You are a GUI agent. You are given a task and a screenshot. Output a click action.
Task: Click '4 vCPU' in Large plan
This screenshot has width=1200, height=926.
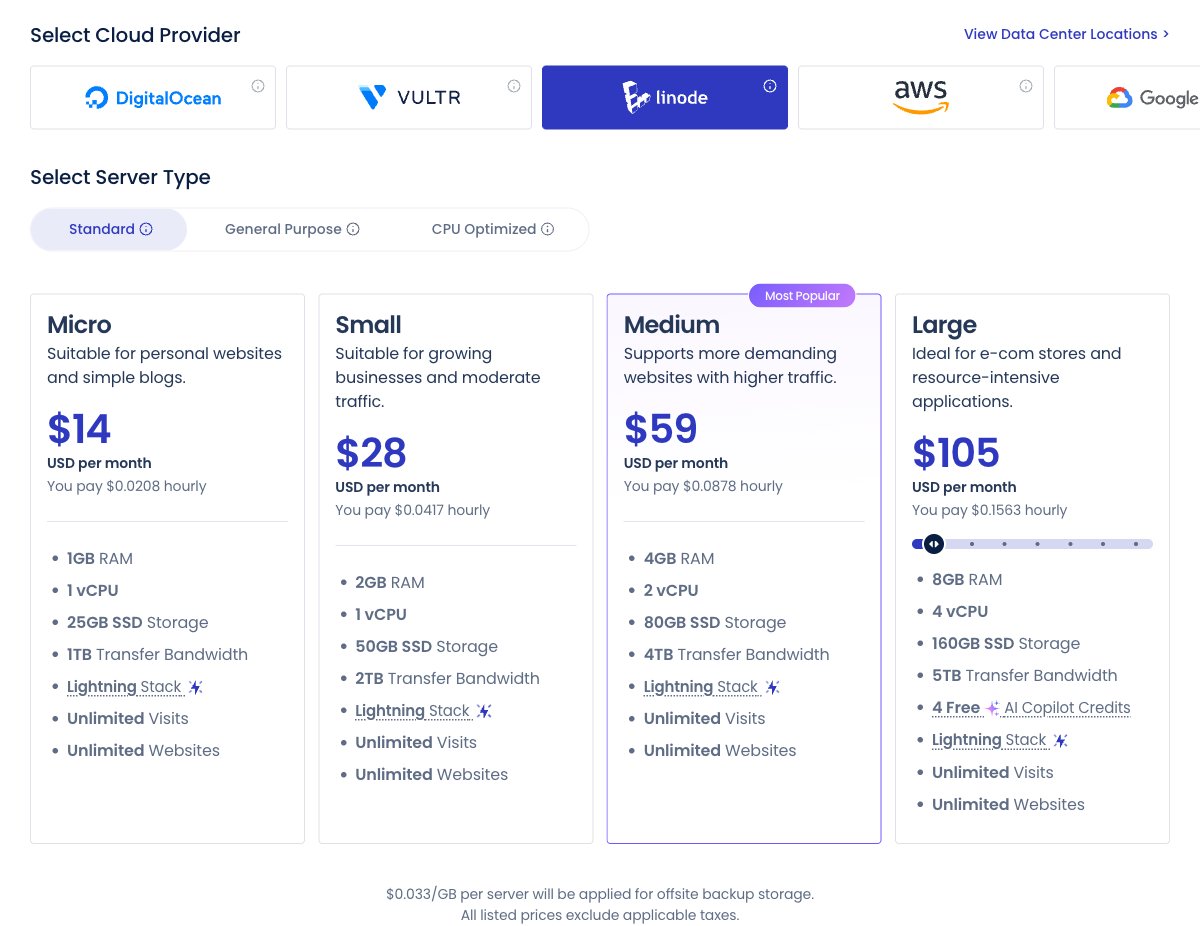[960, 611]
